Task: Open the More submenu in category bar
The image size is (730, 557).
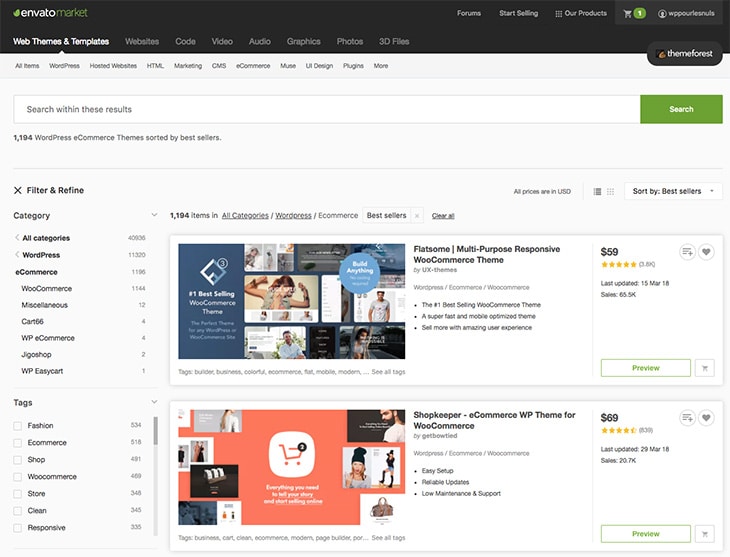Action: (x=381, y=66)
